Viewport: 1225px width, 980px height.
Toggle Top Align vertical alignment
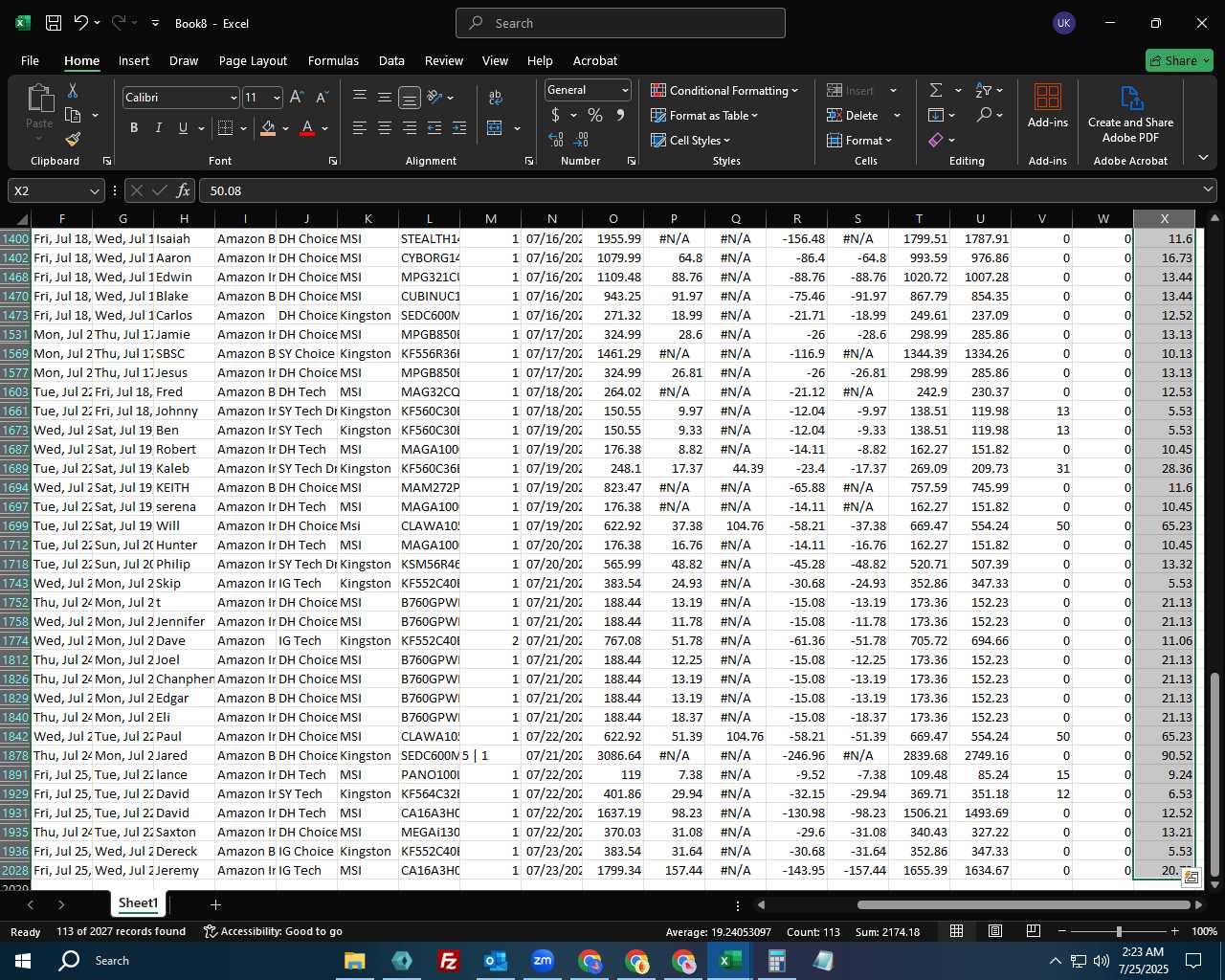[360, 97]
